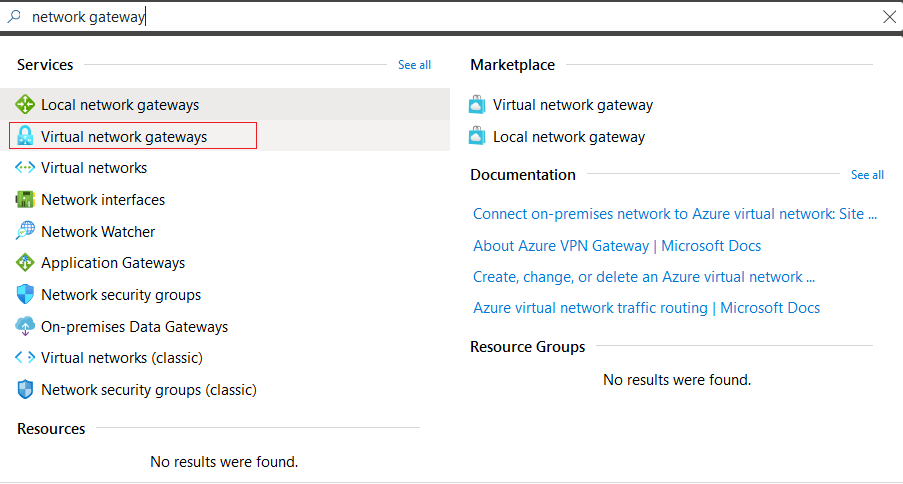The height and width of the screenshot is (484, 903).
Task: Open the Virtual networks service icon
Action: click(x=25, y=168)
